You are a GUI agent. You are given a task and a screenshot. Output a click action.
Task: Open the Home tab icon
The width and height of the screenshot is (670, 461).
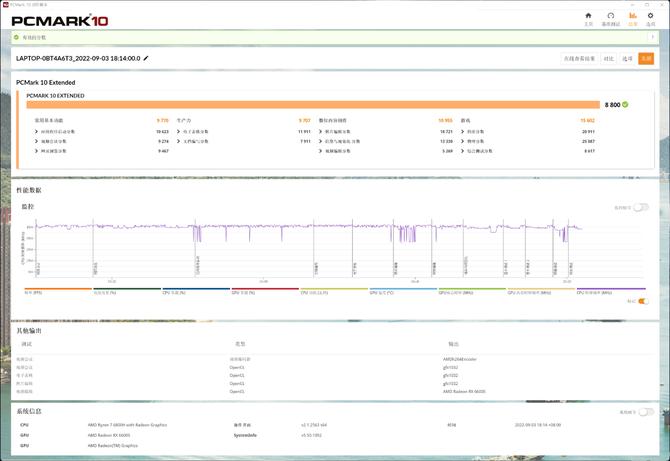[588, 18]
